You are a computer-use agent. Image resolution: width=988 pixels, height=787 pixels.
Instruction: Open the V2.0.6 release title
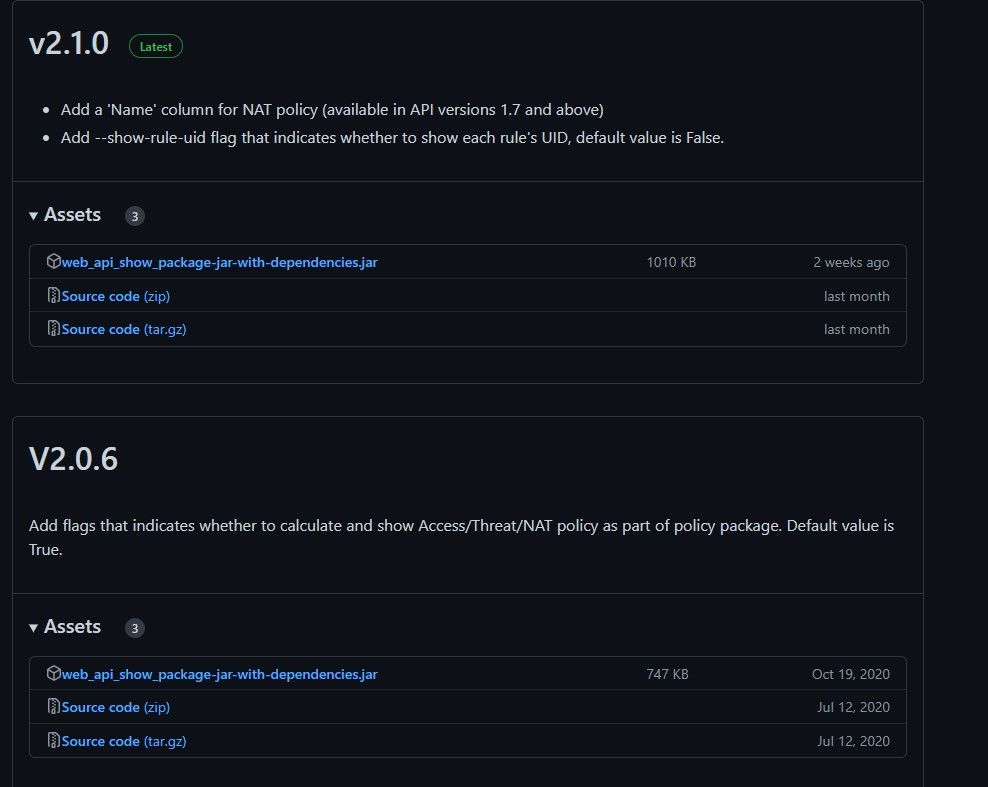tap(74, 459)
